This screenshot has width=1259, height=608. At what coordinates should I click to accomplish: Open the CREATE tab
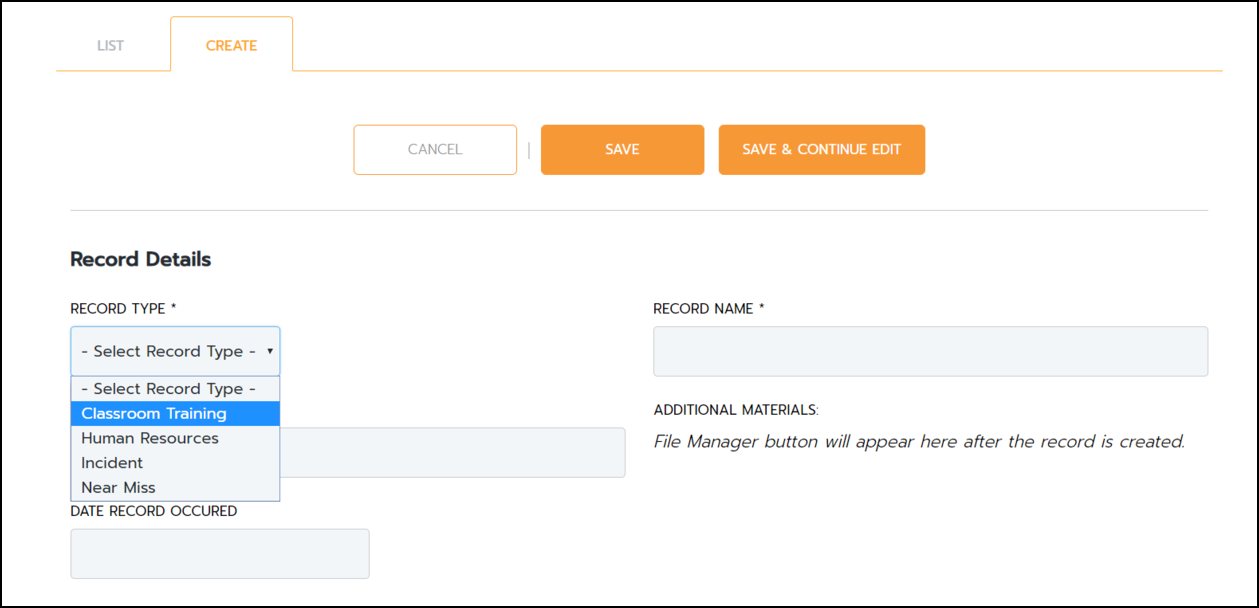tap(231, 45)
